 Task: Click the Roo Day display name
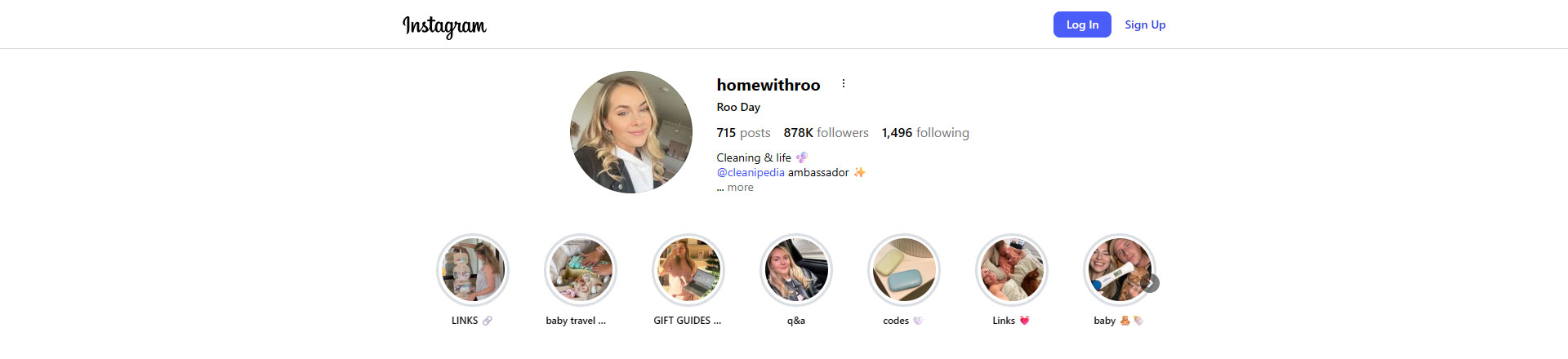click(738, 107)
